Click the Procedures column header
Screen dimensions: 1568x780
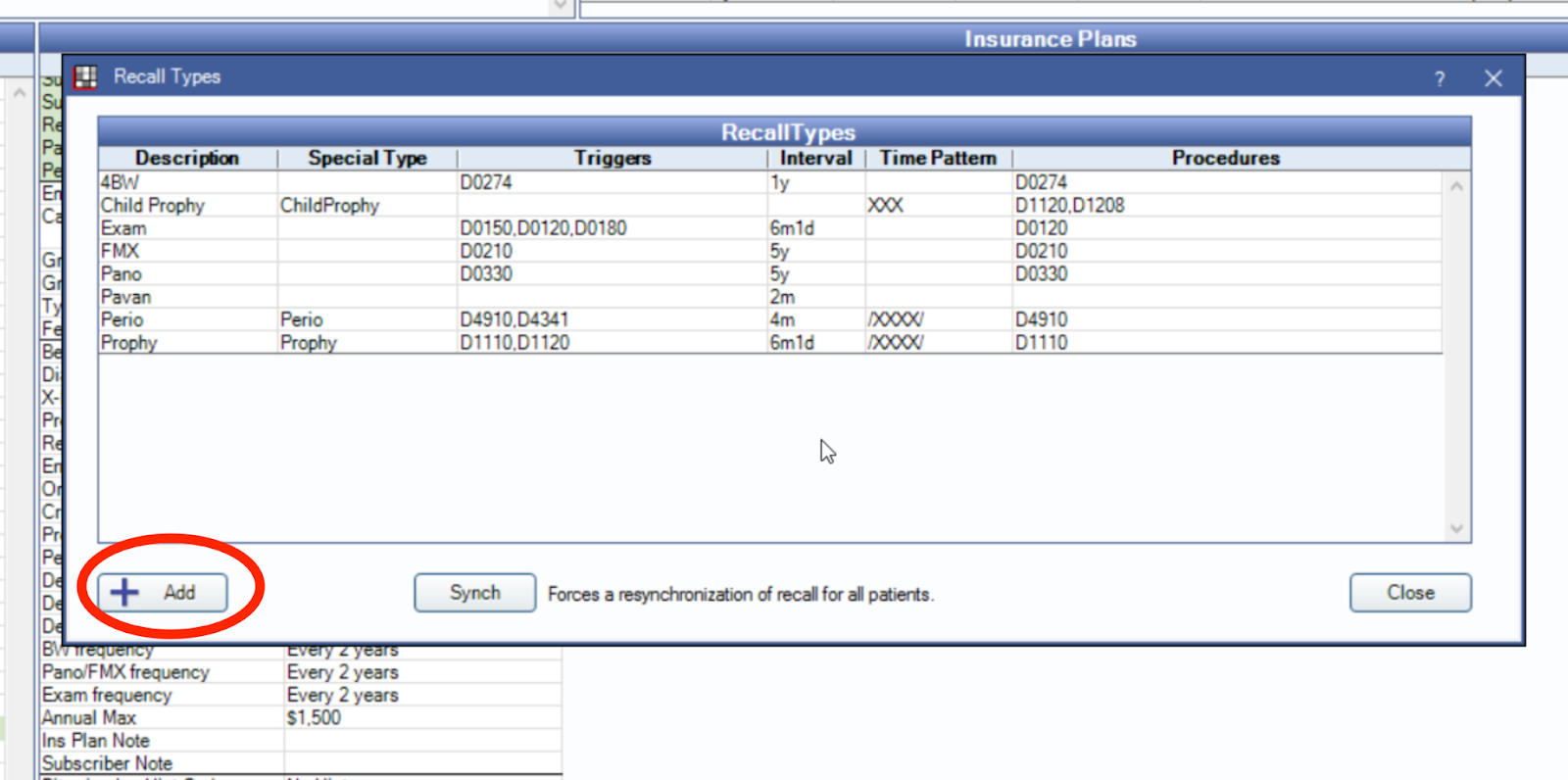coord(1225,159)
